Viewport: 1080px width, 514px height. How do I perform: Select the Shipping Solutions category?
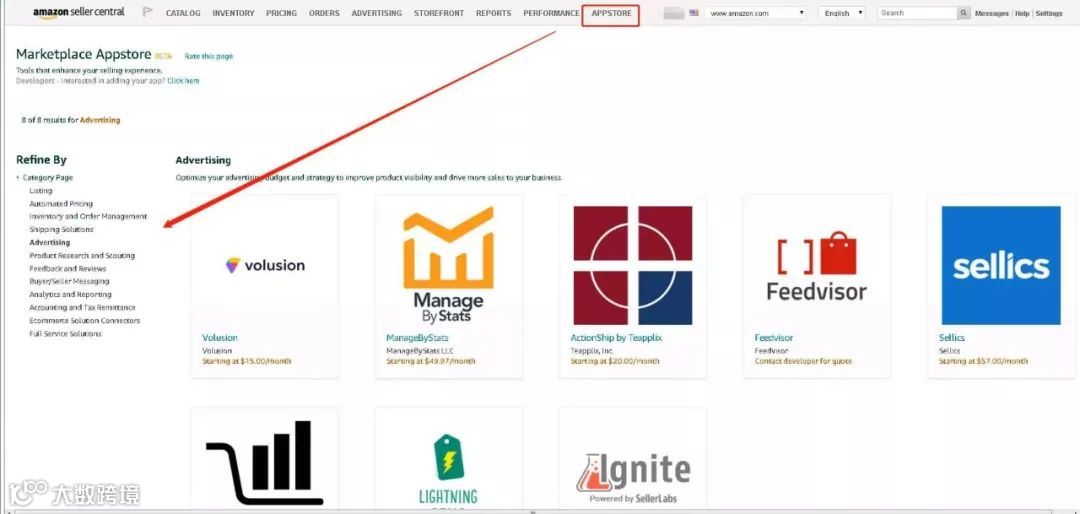(61, 229)
